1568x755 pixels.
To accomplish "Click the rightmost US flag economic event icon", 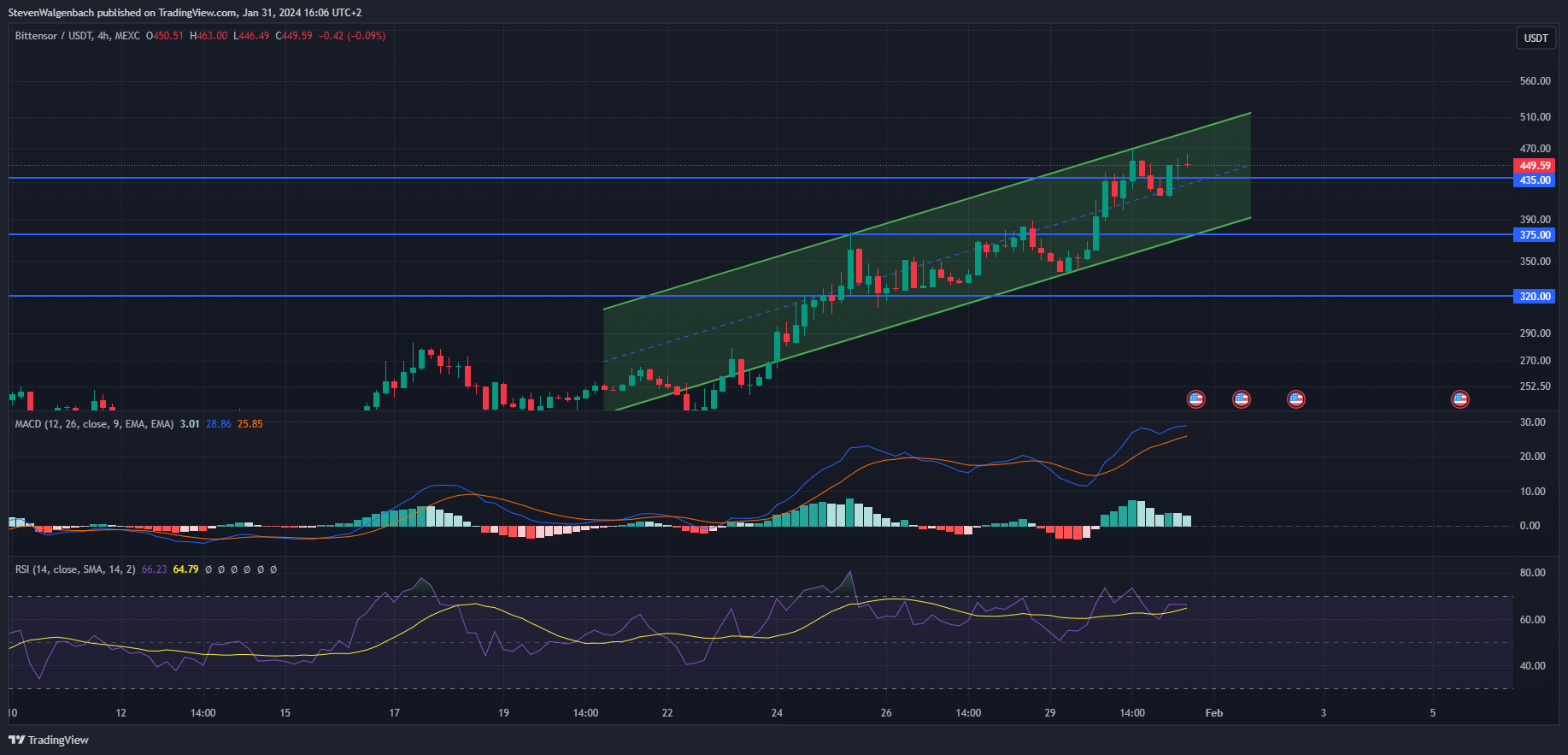I will click(x=1460, y=398).
